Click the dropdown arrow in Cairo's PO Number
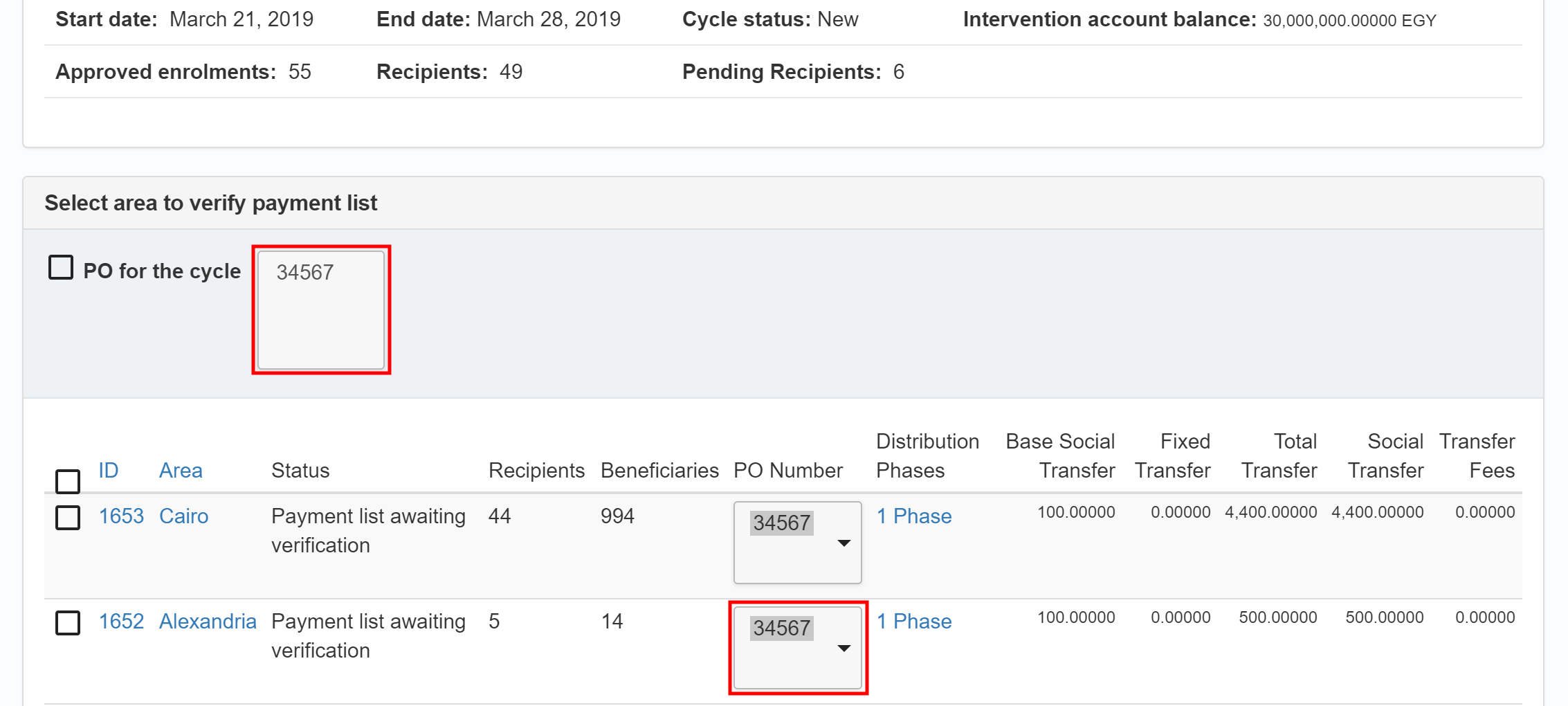 click(844, 543)
